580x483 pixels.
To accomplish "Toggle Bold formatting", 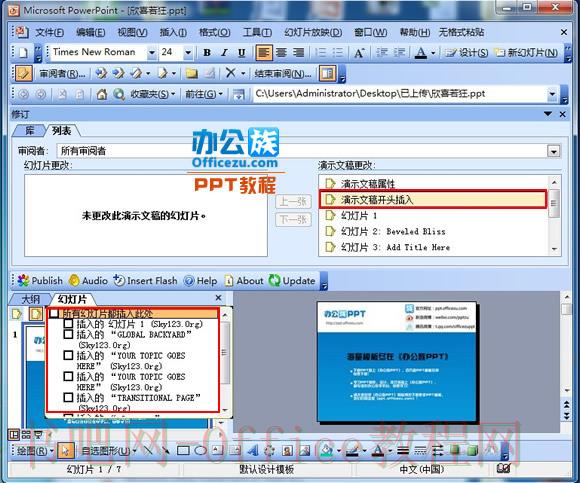I will 207,53.
